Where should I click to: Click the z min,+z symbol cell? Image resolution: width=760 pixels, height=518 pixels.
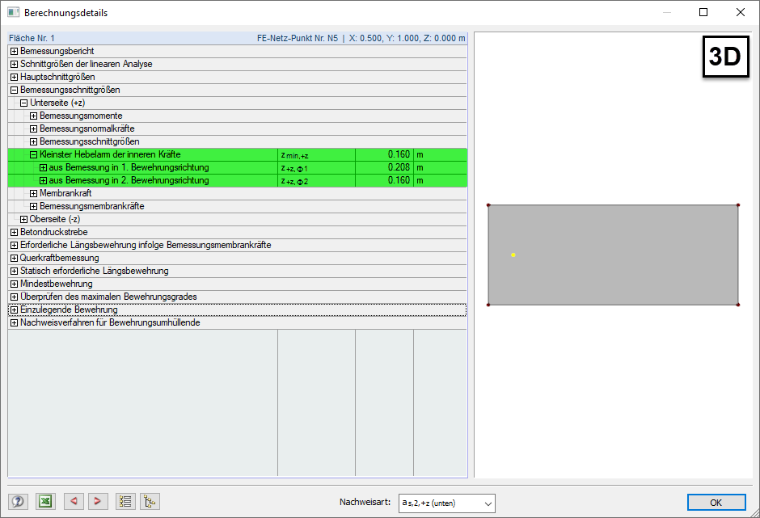pos(316,155)
